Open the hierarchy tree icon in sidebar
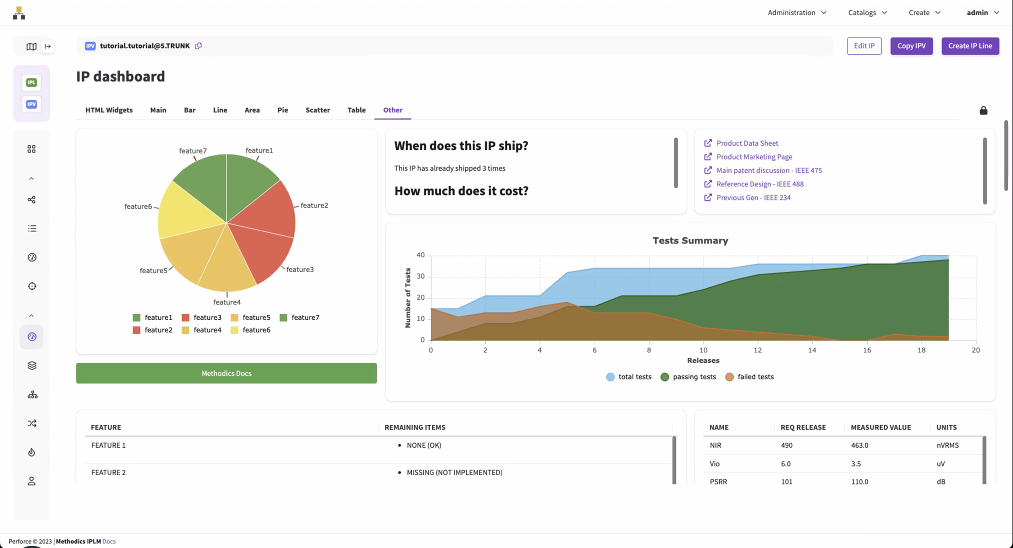Screen dimensions: 1013x548 pos(32,395)
